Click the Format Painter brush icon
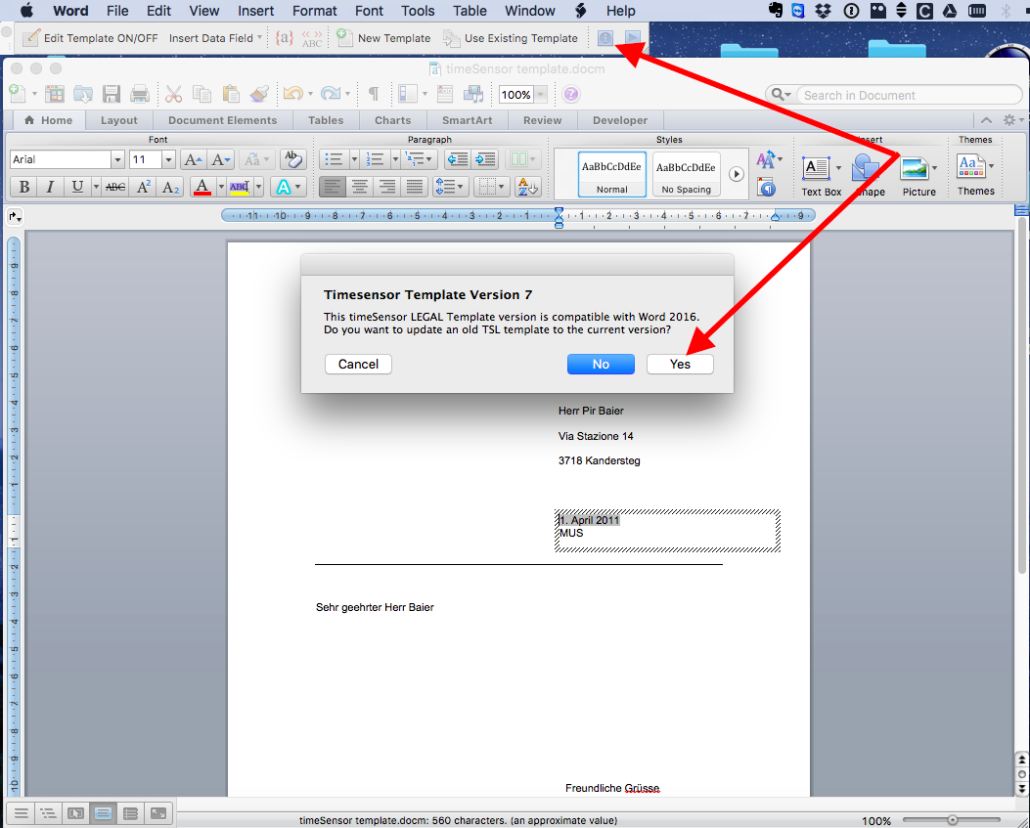The image size is (1030, 828). point(259,95)
